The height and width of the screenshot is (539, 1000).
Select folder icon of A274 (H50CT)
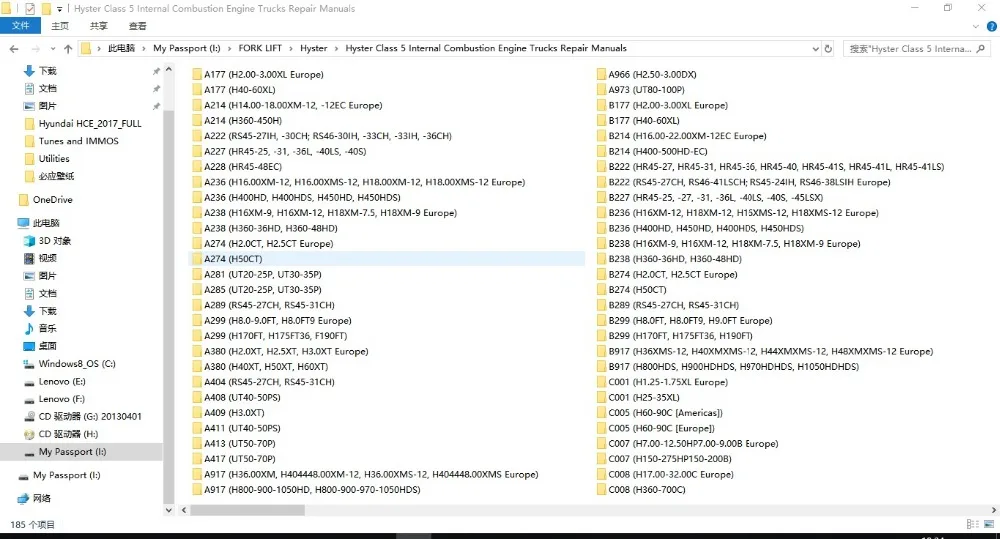tap(197, 259)
